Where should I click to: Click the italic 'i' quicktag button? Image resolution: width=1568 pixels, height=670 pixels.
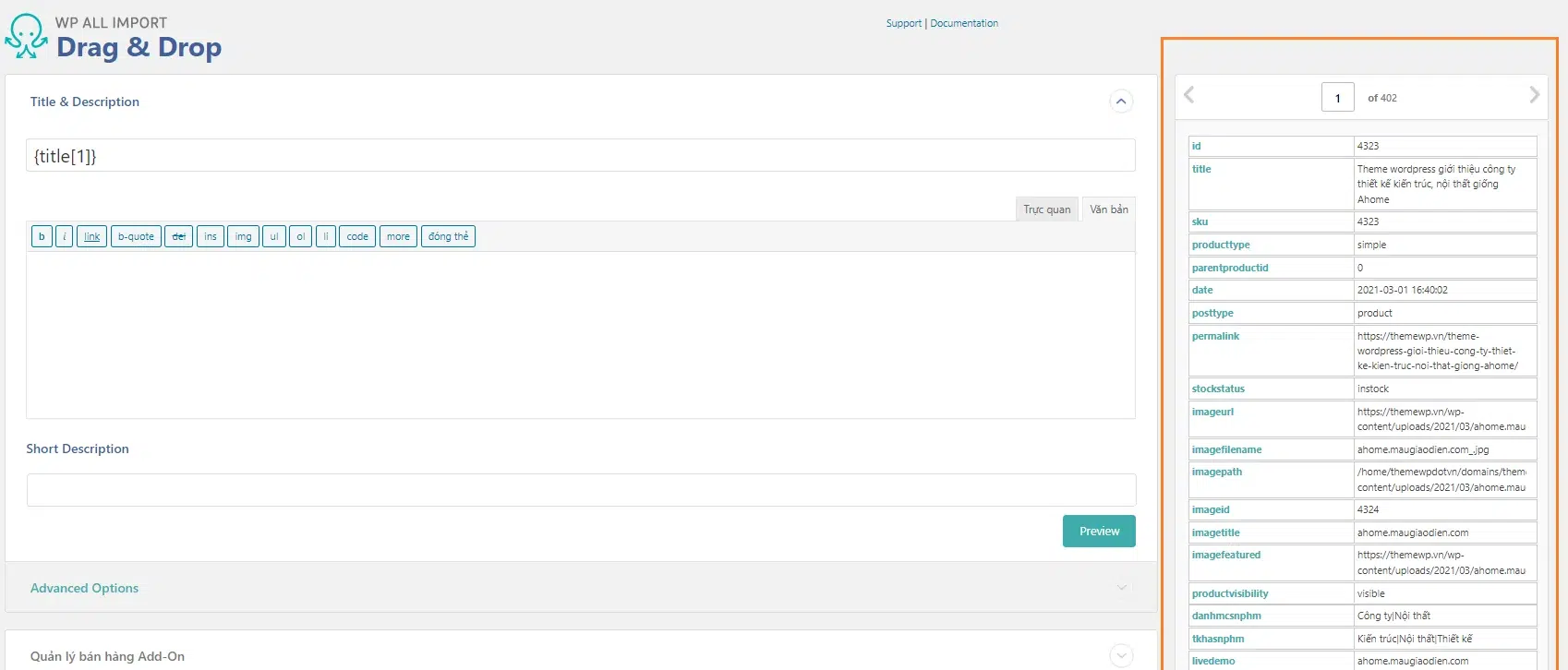pyautogui.click(x=65, y=236)
